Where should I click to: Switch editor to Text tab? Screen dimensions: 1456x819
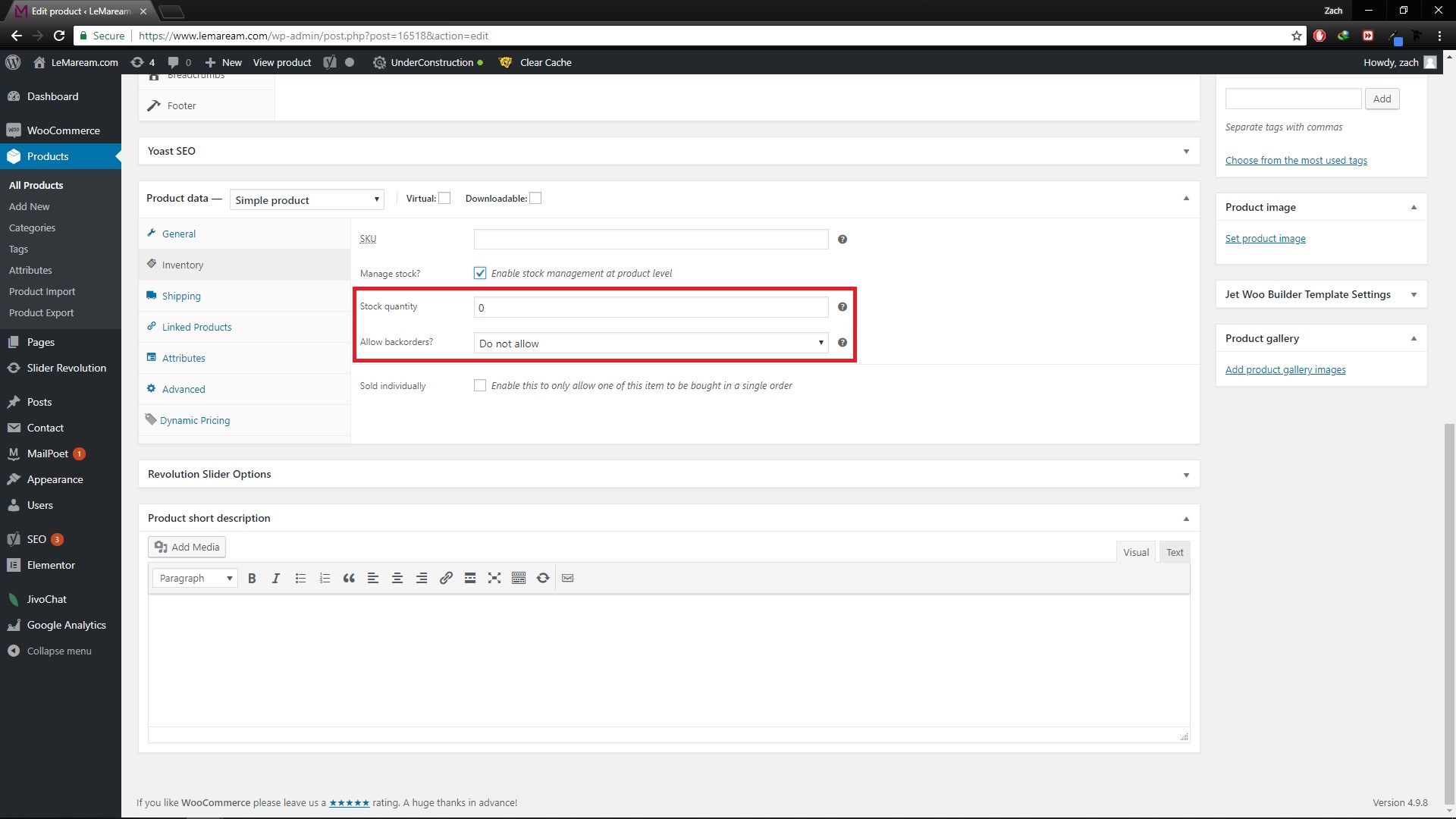pyautogui.click(x=1175, y=552)
